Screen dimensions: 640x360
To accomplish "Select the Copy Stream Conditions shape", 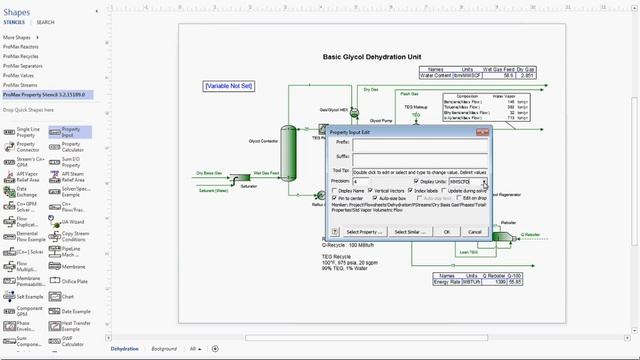I will tap(69, 236).
